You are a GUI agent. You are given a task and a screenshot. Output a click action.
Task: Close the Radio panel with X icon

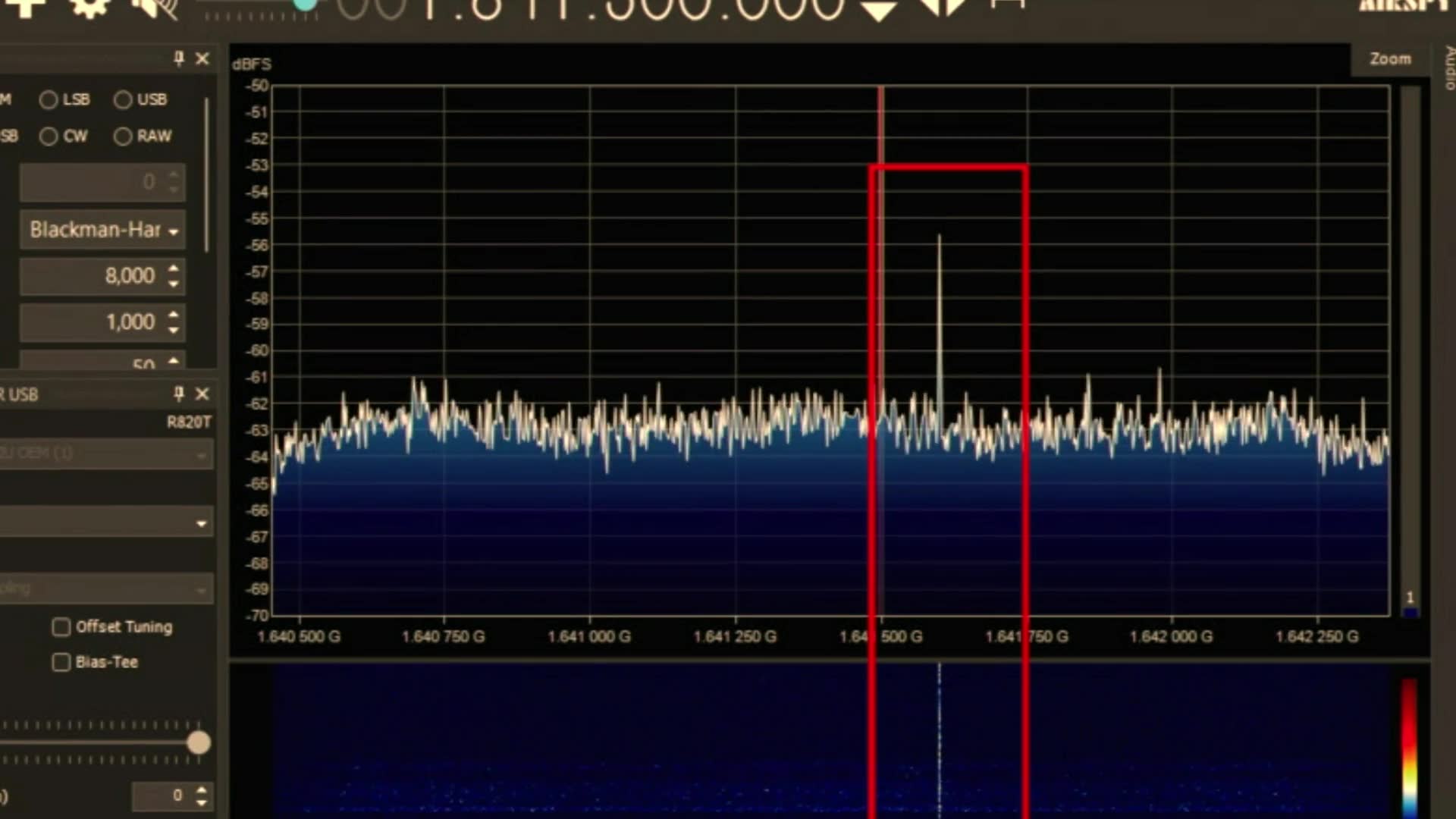[x=202, y=58]
